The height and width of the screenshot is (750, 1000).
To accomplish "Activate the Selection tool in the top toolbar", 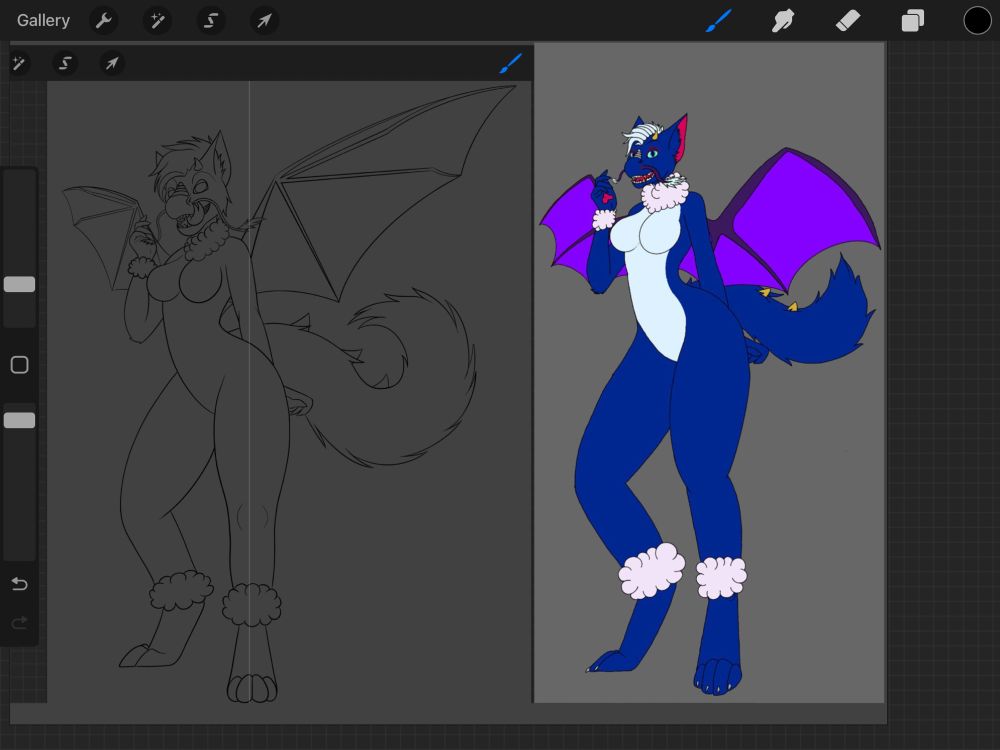I will (x=211, y=20).
